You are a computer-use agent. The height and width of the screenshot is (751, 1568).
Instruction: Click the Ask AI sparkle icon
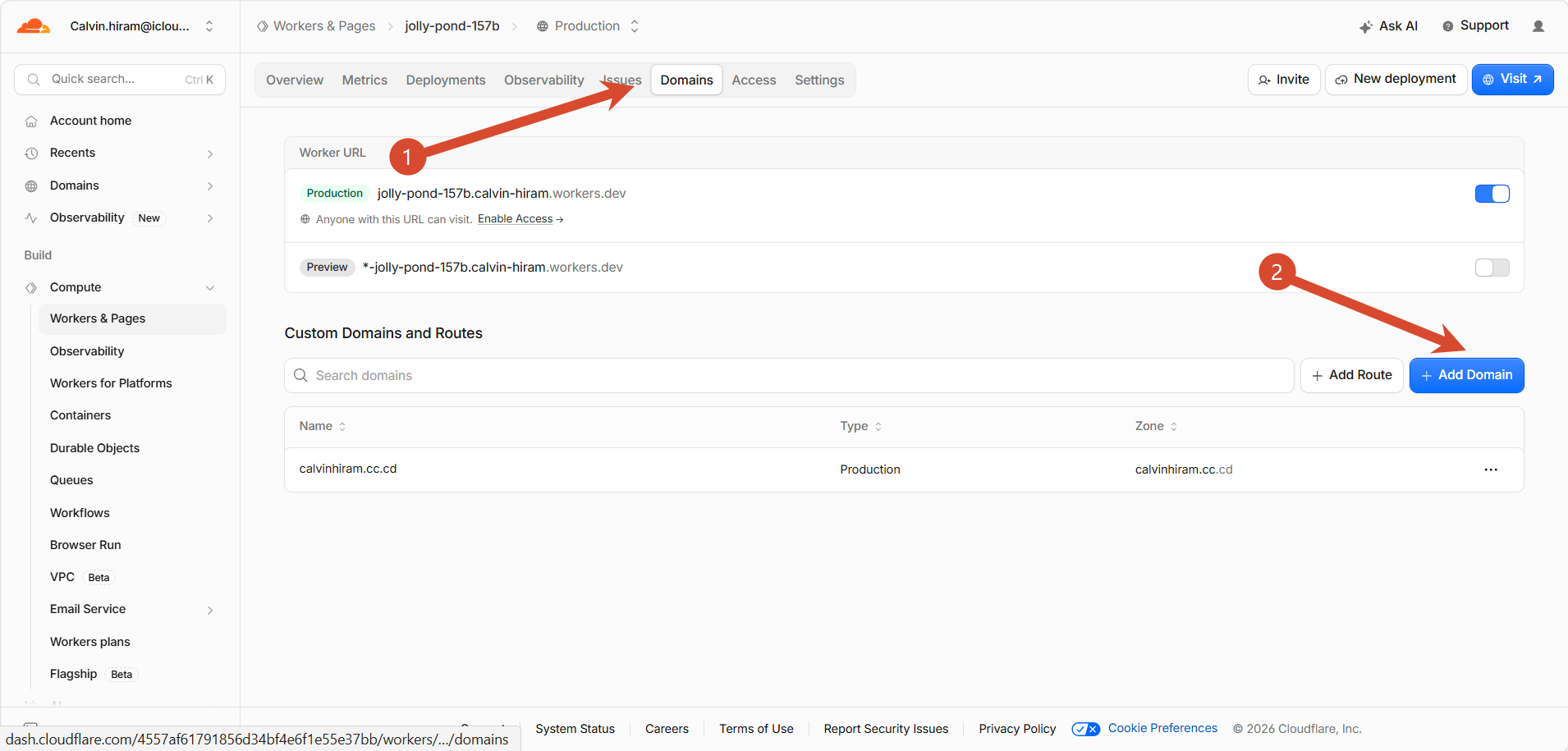click(x=1366, y=26)
